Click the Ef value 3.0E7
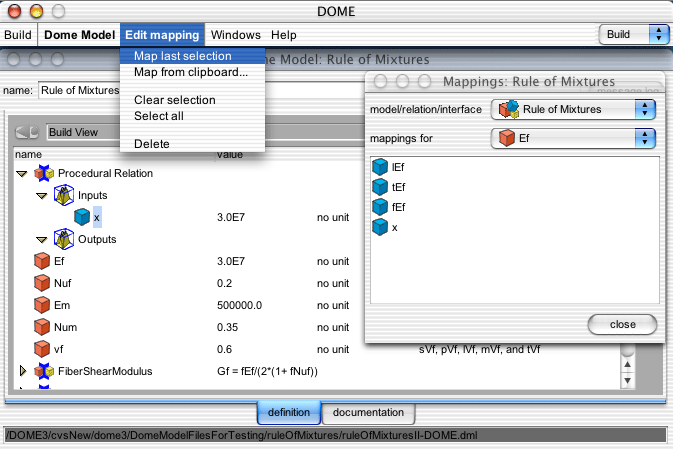 coord(231,261)
